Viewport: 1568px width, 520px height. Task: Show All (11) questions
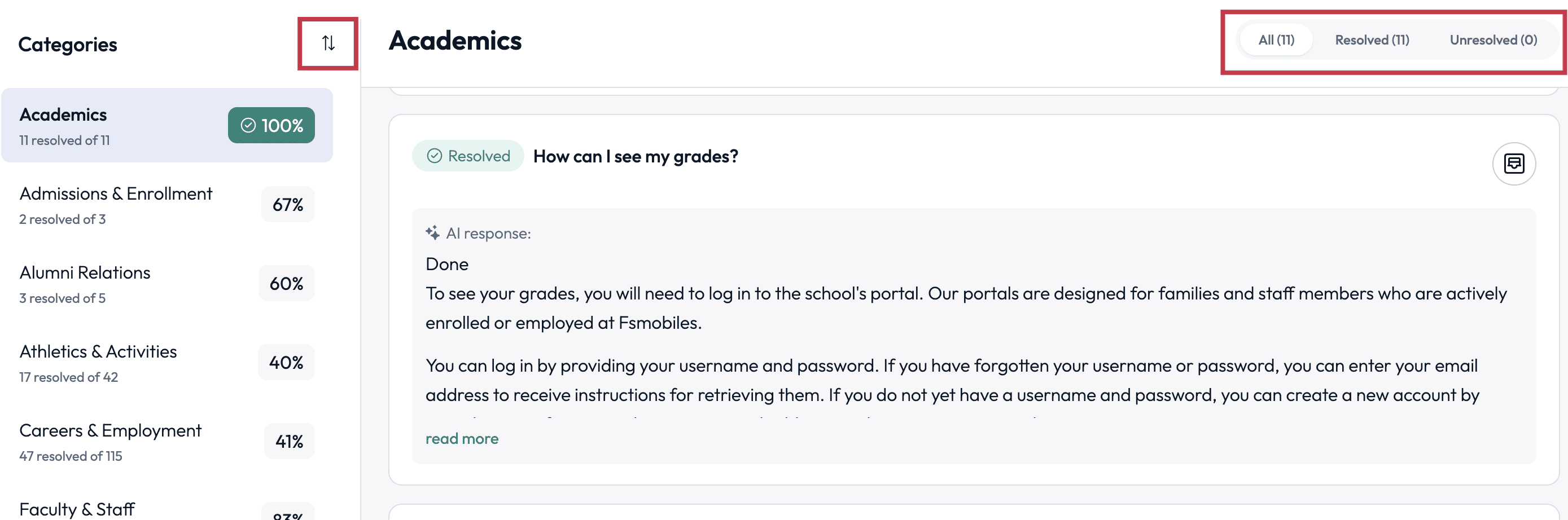[1275, 40]
